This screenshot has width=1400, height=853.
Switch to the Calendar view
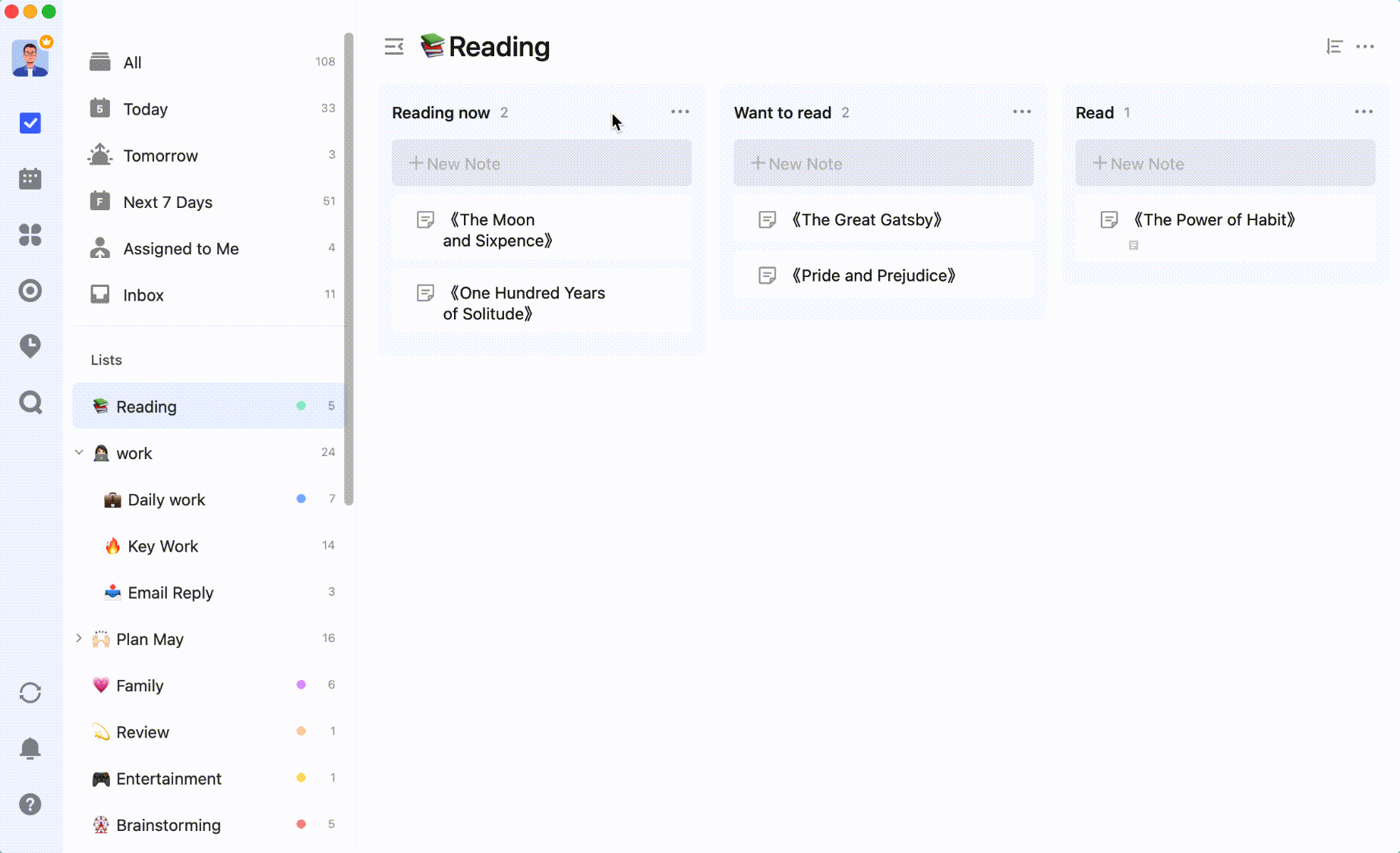point(30,178)
